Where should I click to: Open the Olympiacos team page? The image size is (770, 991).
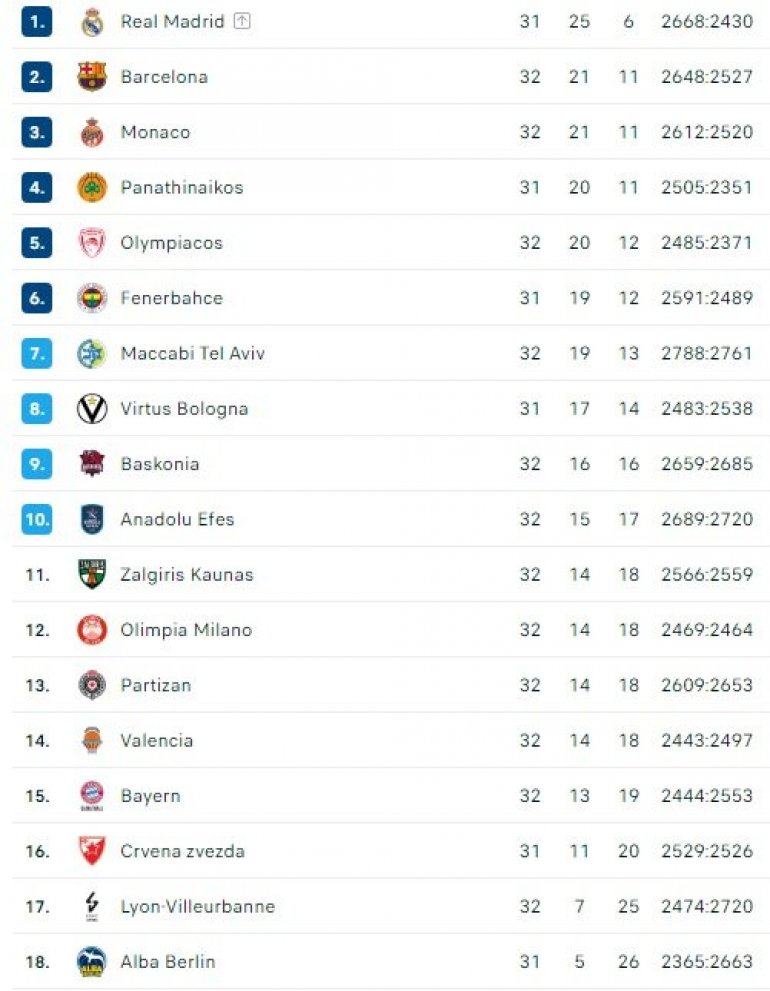[x=171, y=243]
